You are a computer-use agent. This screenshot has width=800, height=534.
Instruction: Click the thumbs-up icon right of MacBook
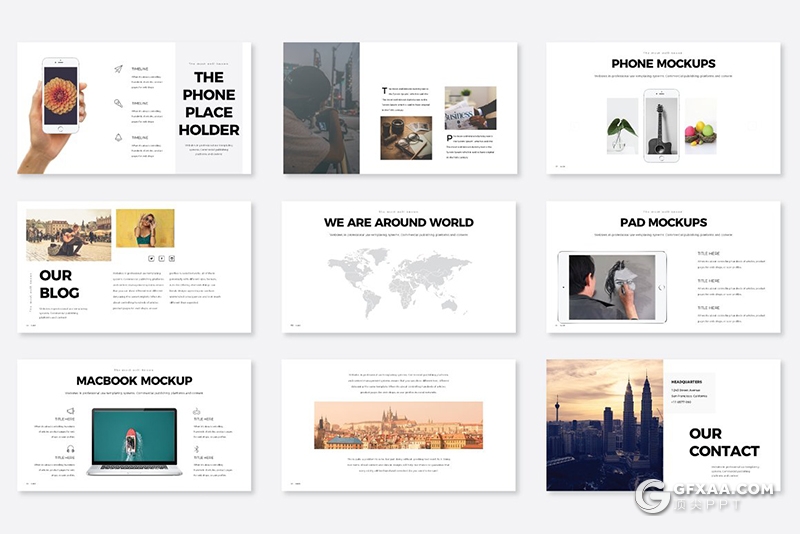[197, 412]
